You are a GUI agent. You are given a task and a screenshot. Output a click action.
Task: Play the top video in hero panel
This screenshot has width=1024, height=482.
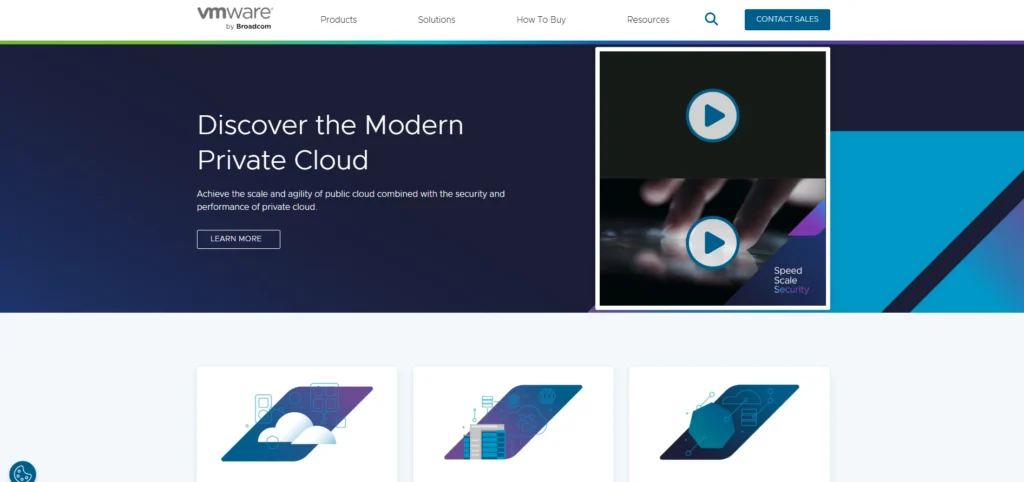(712, 115)
